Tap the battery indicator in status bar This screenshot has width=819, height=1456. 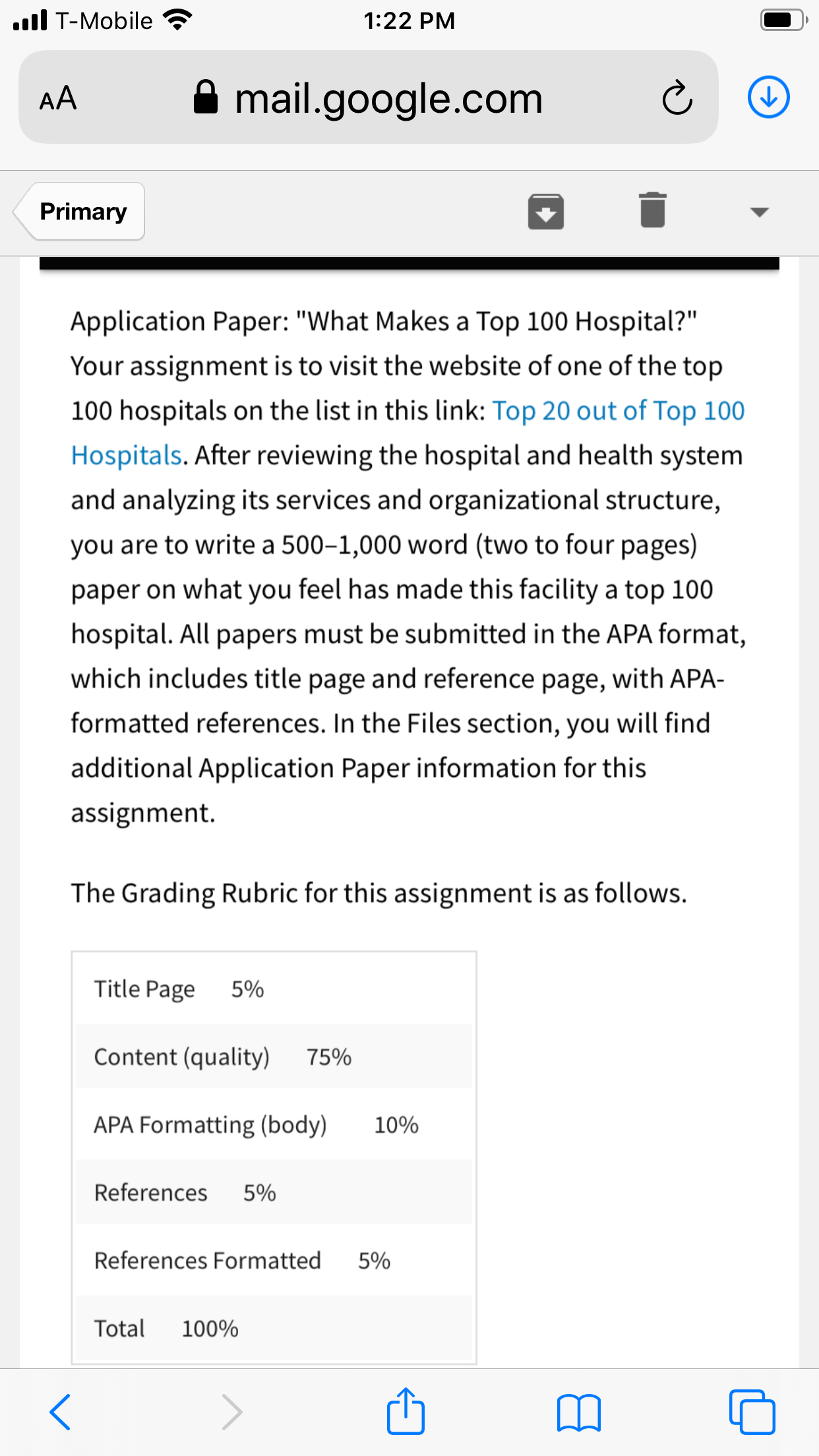pos(783,20)
